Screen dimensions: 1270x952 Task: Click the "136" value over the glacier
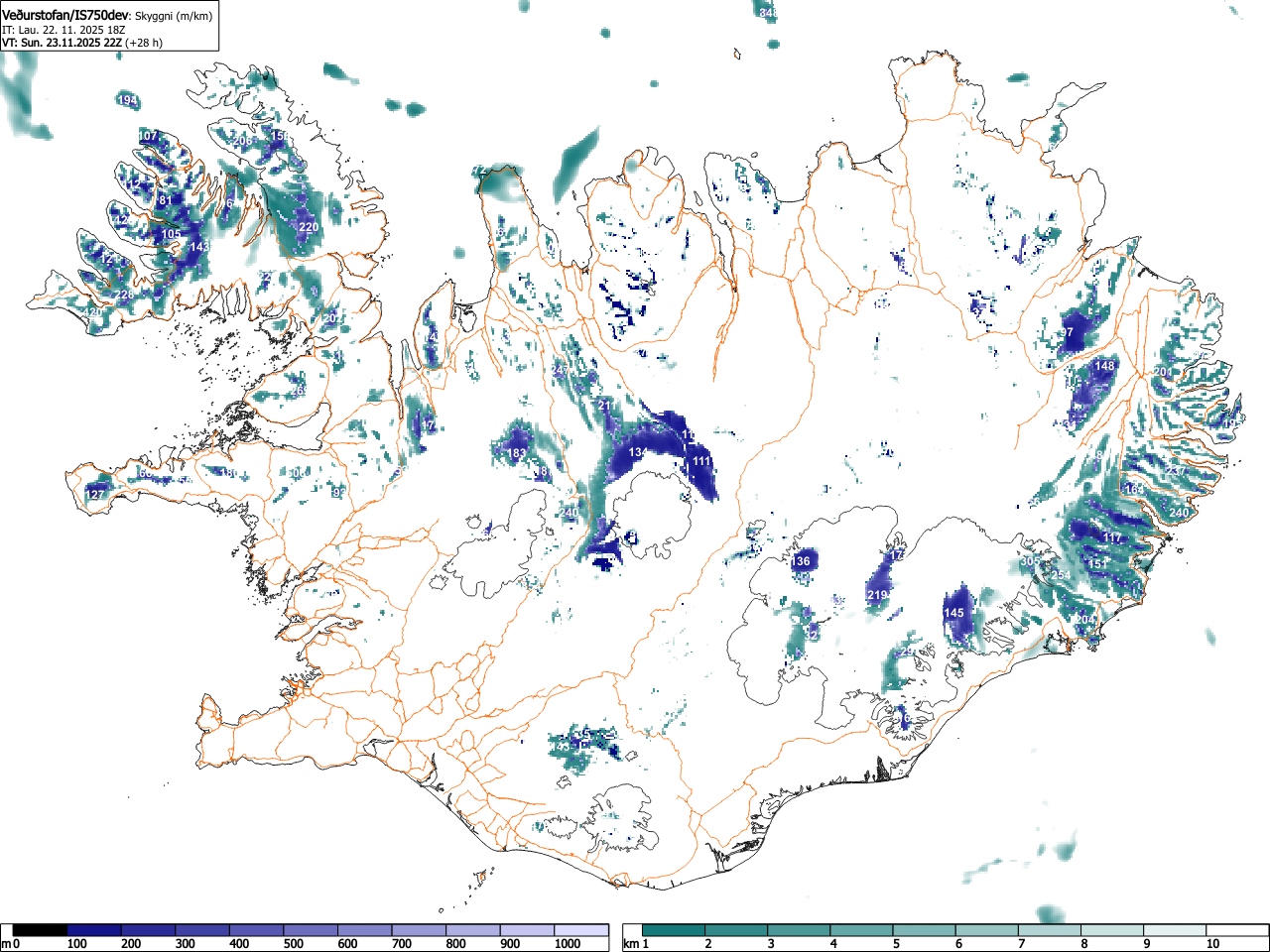coord(801,561)
